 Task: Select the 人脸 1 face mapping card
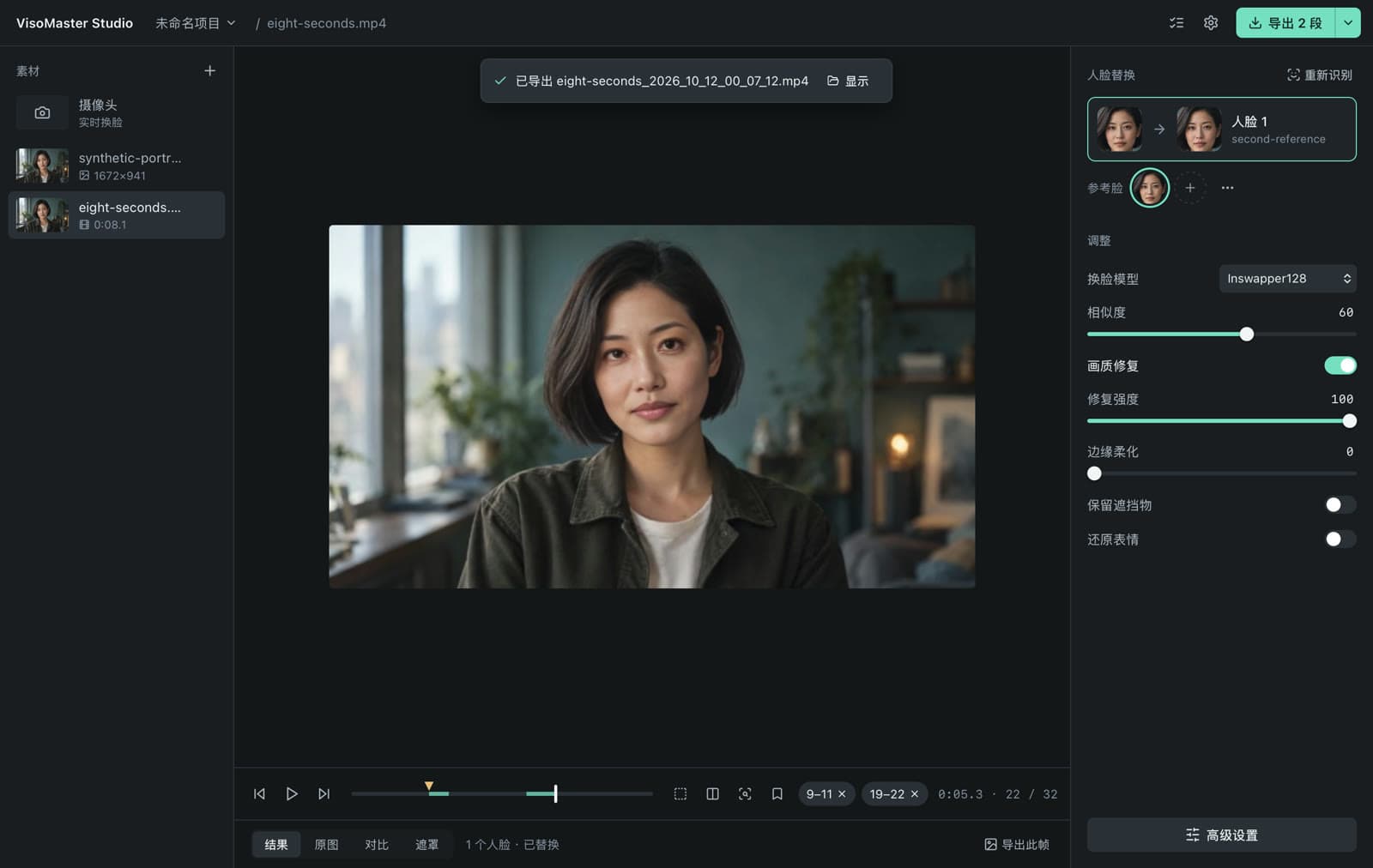pos(1222,130)
